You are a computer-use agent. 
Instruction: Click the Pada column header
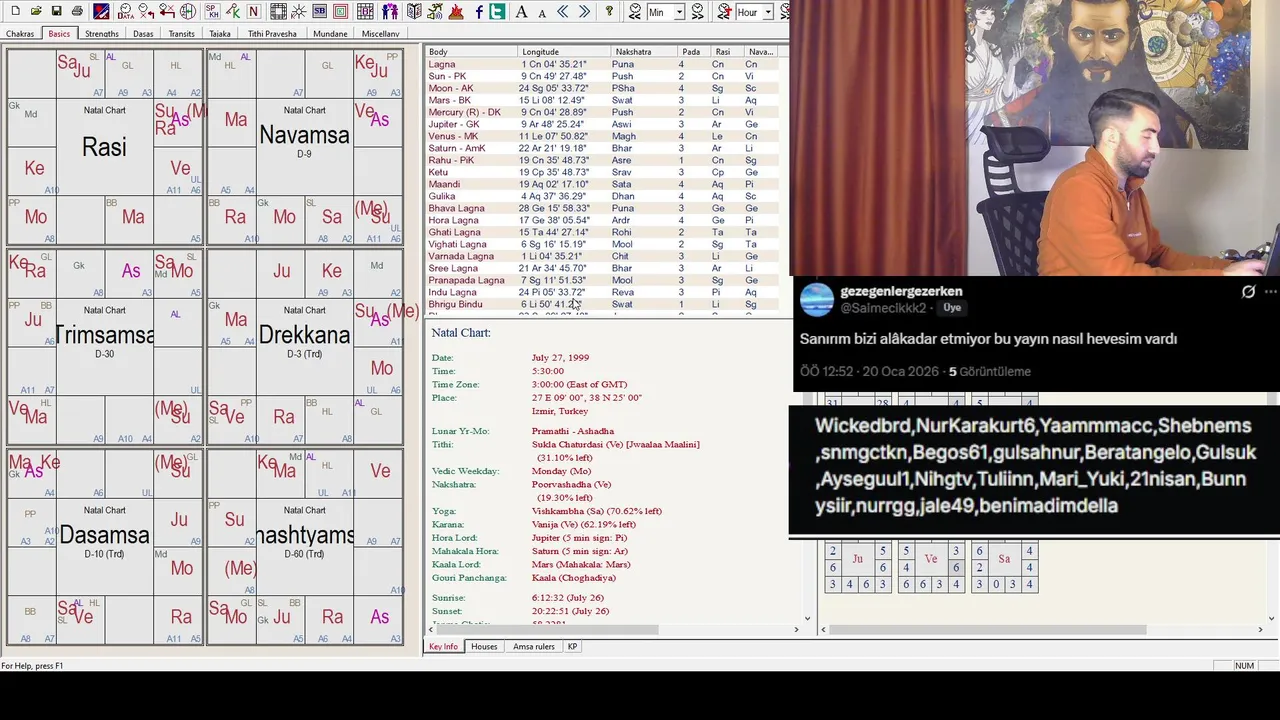[x=693, y=52]
